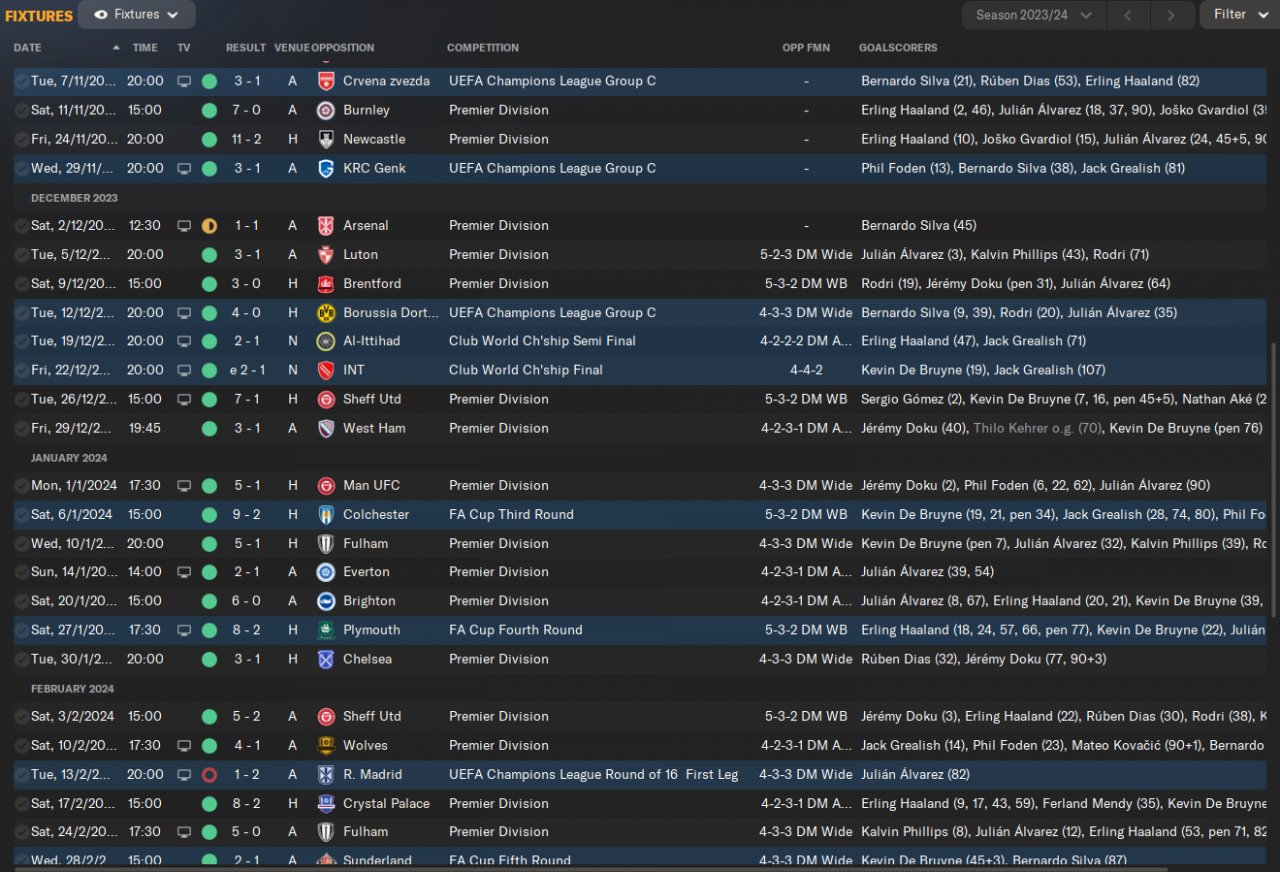Click the yellow draw indicator for Arsenal match
This screenshot has width=1280, height=872.
coord(209,226)
